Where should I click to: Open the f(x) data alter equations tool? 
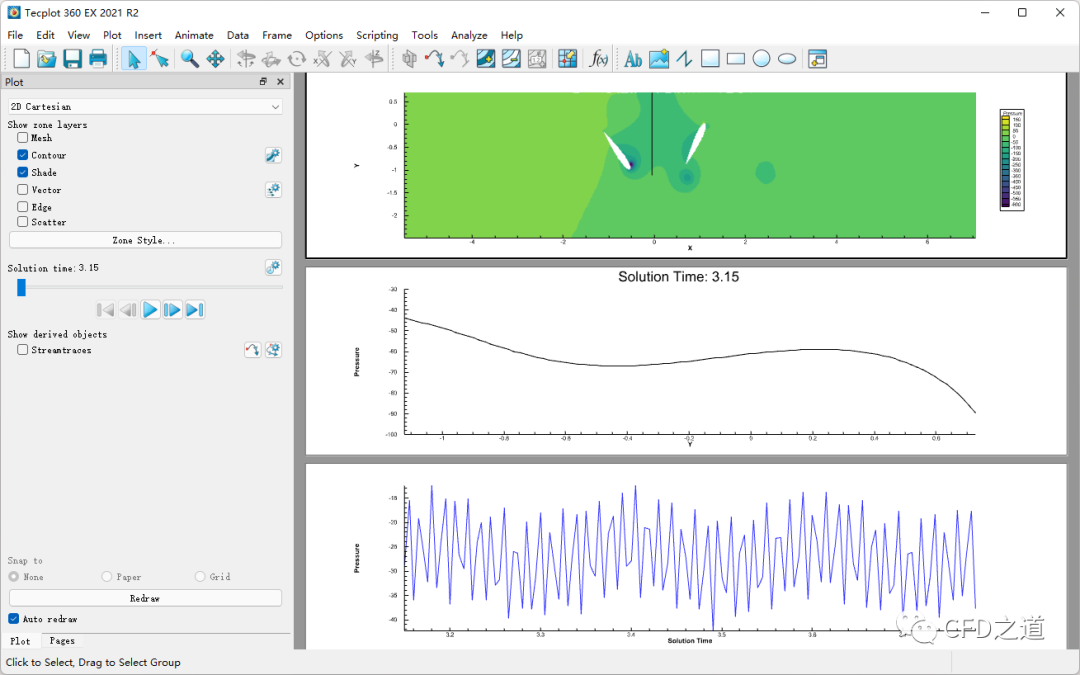(x=599, y=59)
